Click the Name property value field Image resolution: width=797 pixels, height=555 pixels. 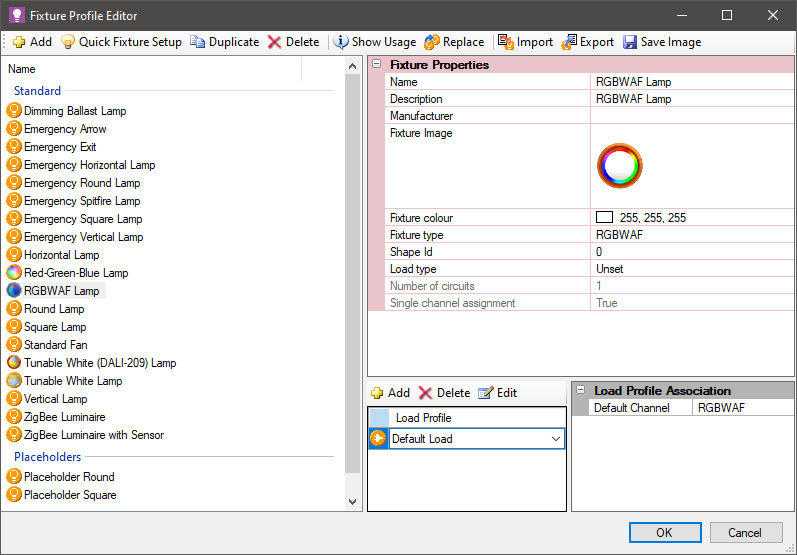coord(690,82)
